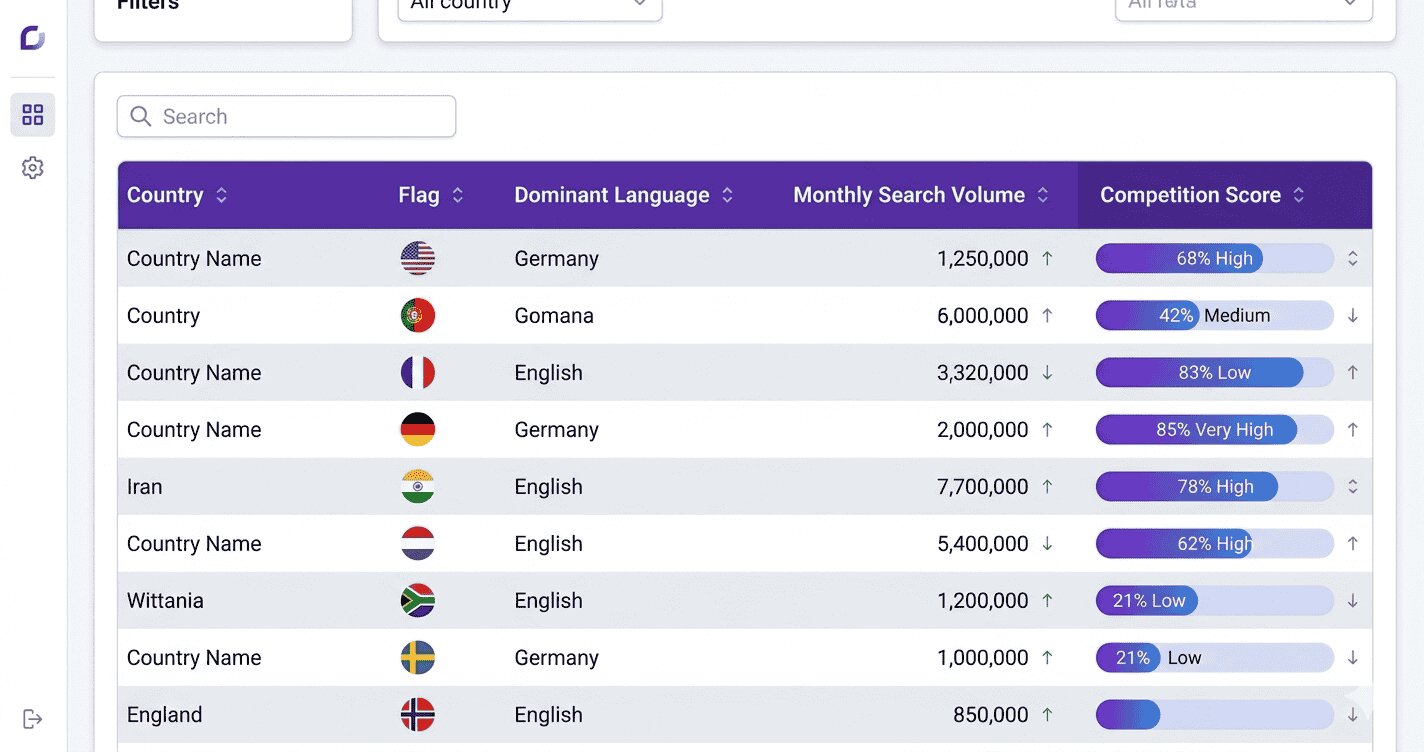Open Settings via the gear icon
Screen dimensions: 1424x752
[32, 167]
